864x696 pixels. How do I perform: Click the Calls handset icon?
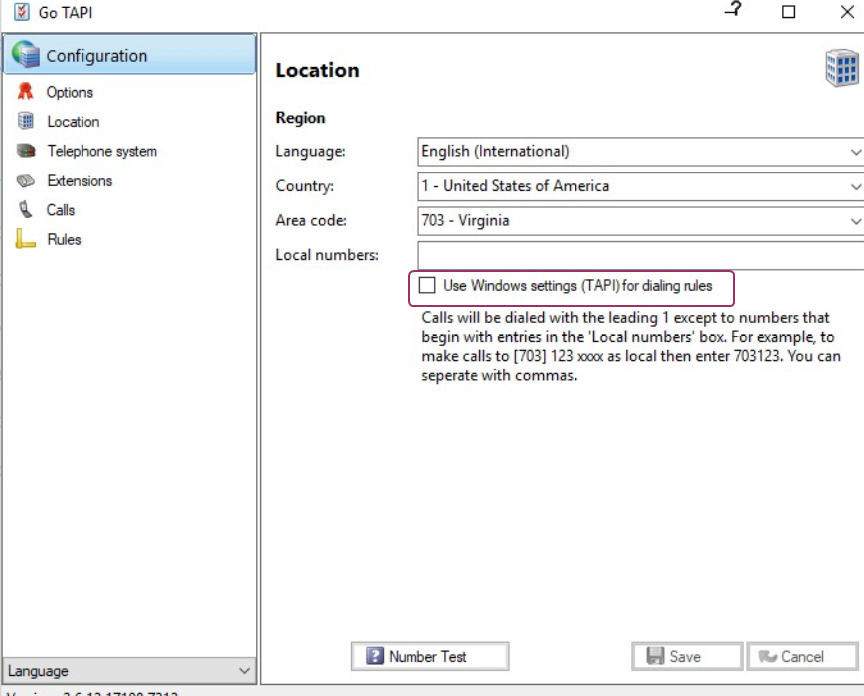[25, 210]
